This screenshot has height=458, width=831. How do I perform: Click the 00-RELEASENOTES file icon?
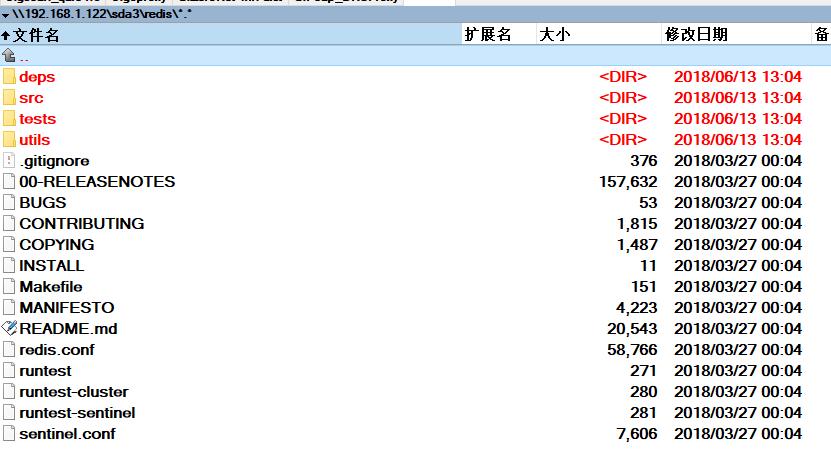[9, 182]
